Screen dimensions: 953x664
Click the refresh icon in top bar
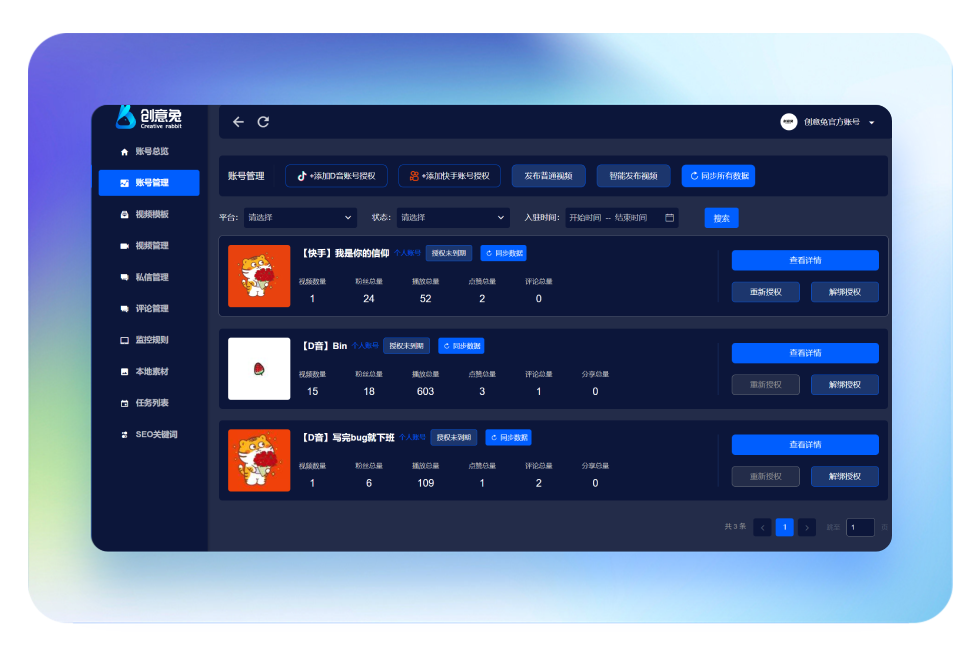click(x=264, y=122)
